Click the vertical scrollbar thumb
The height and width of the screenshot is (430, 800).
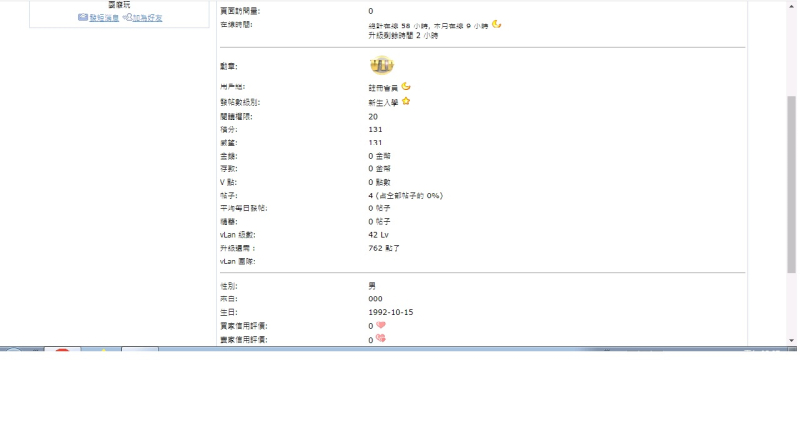[x=791, y=185]
